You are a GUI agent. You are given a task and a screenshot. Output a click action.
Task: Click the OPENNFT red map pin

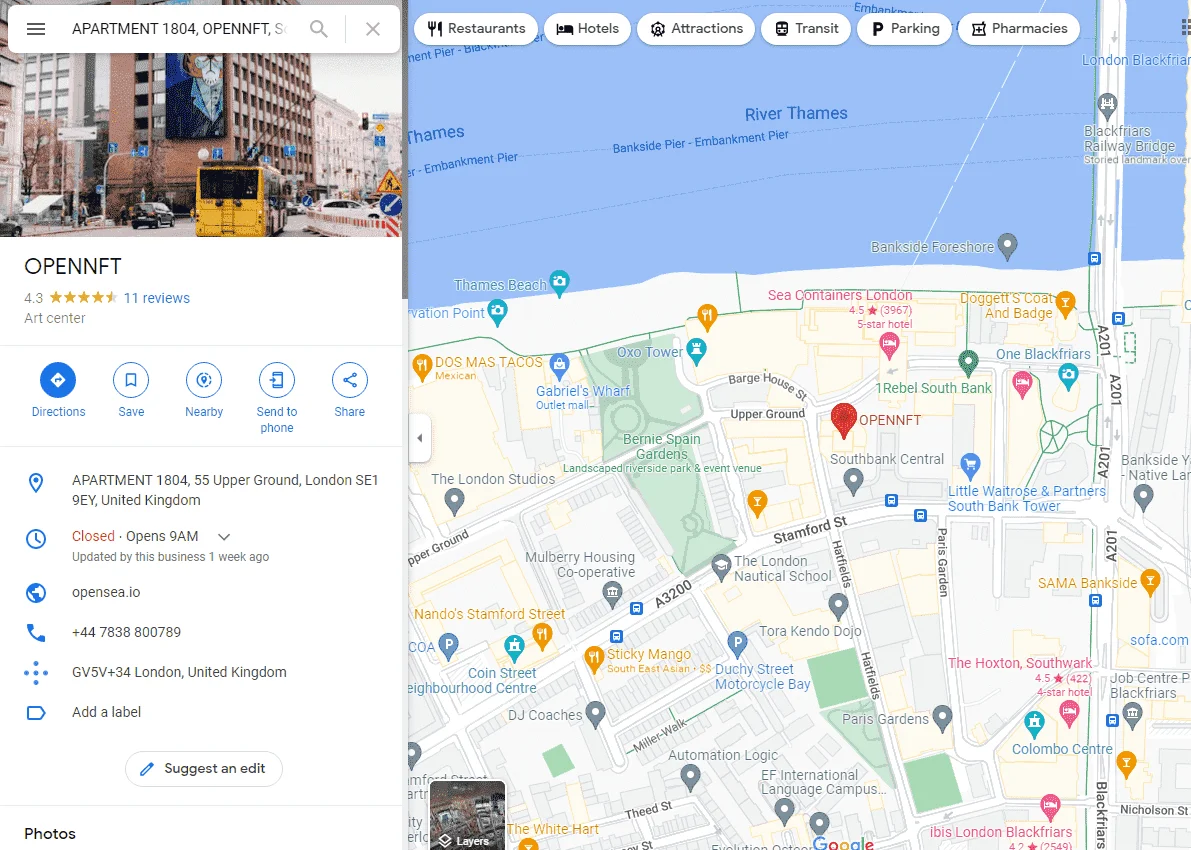(843, 420)
